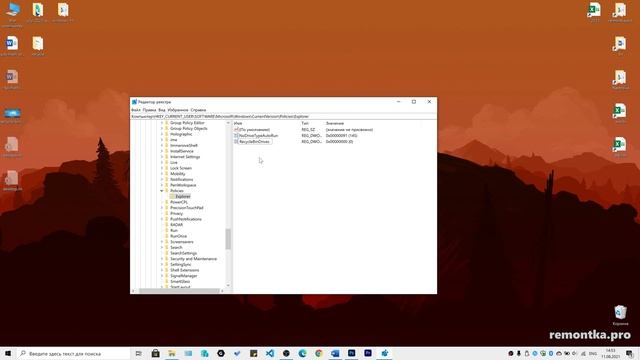Click the SearchSettings folder icon
The image size is (640, 360).
(167, 253)
